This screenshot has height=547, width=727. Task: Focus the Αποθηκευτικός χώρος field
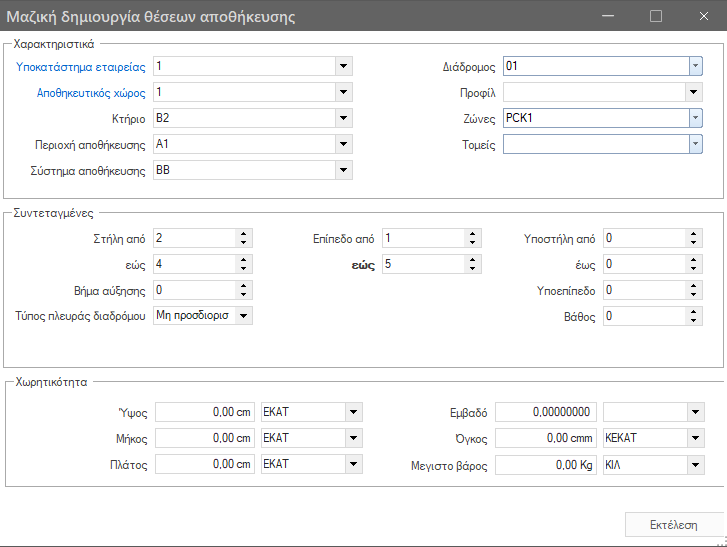(x=244, y=92)
